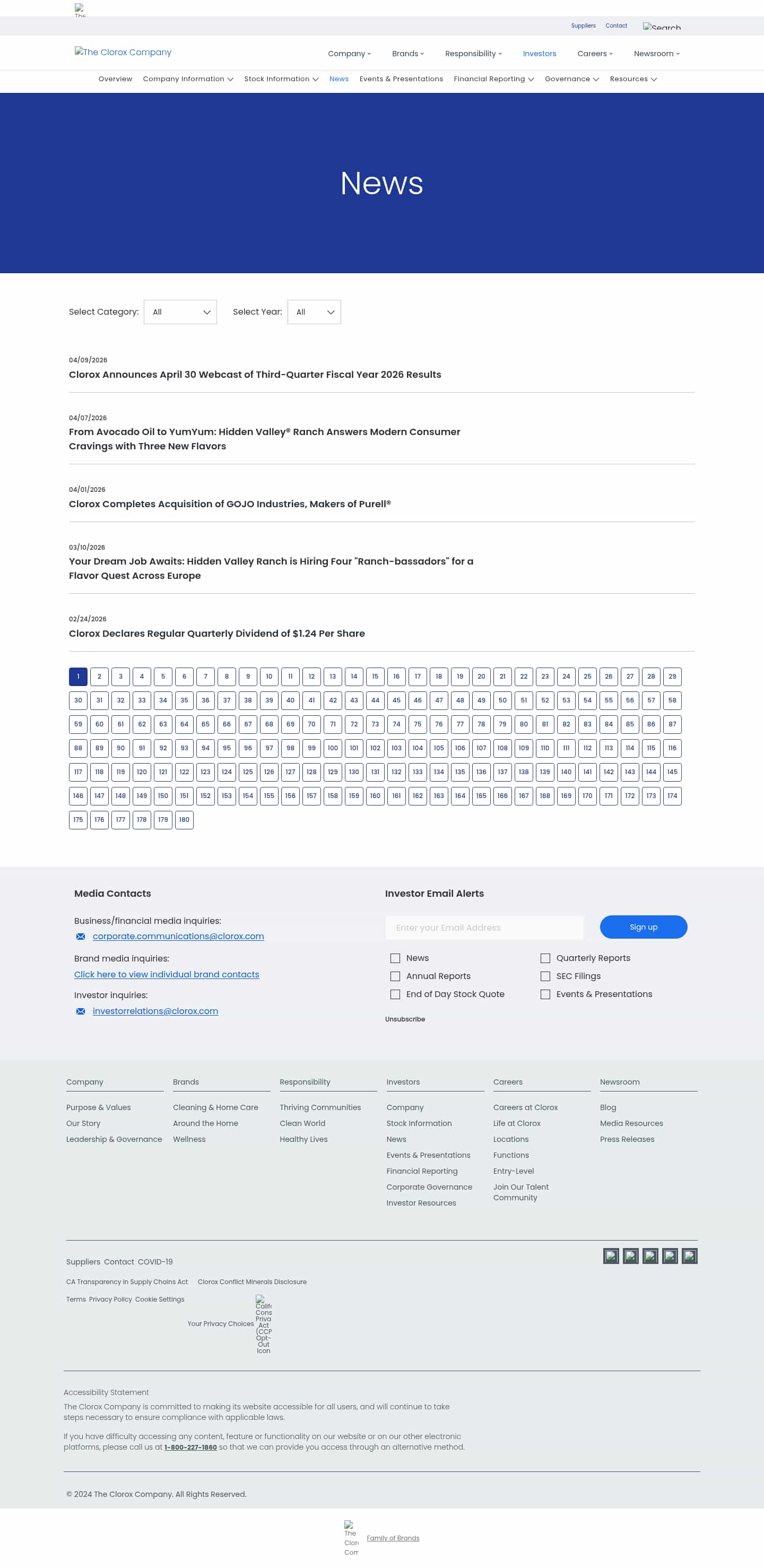Click the Search icon in top bar
Image resolution: width=764 pixels, height=1568 pixels.
point(662,27)
